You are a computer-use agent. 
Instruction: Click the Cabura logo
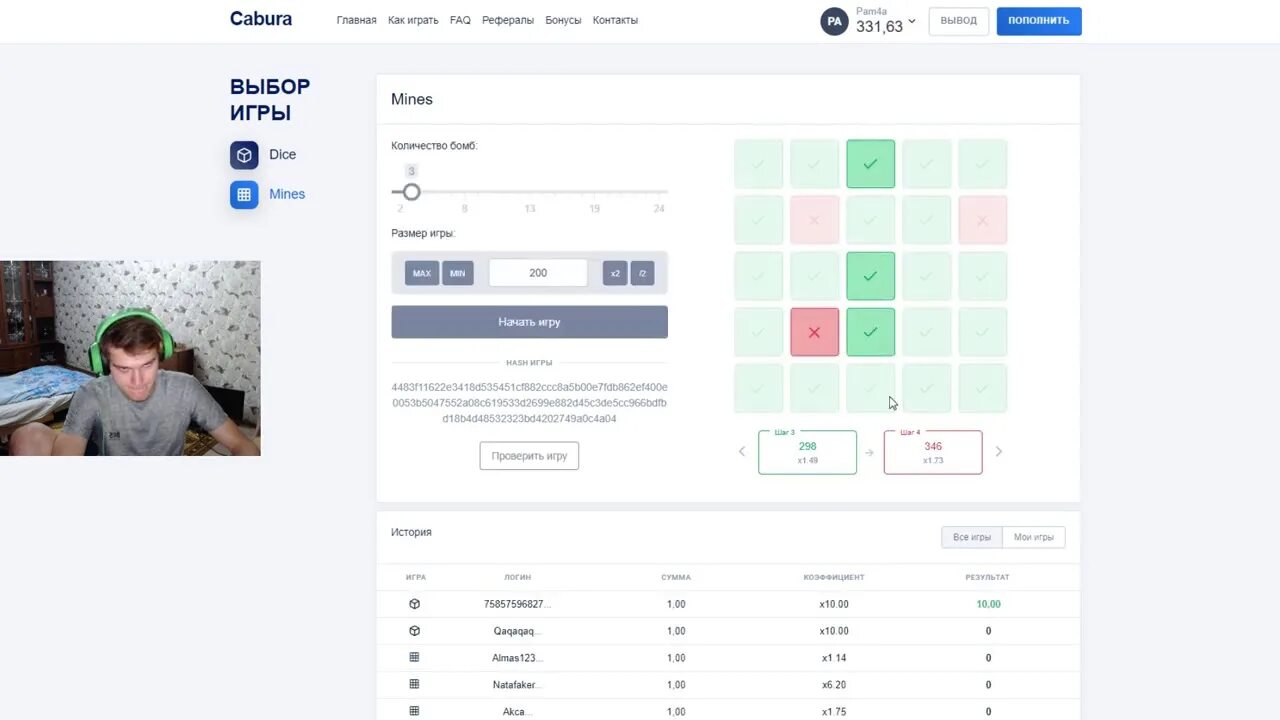(261, 19)
